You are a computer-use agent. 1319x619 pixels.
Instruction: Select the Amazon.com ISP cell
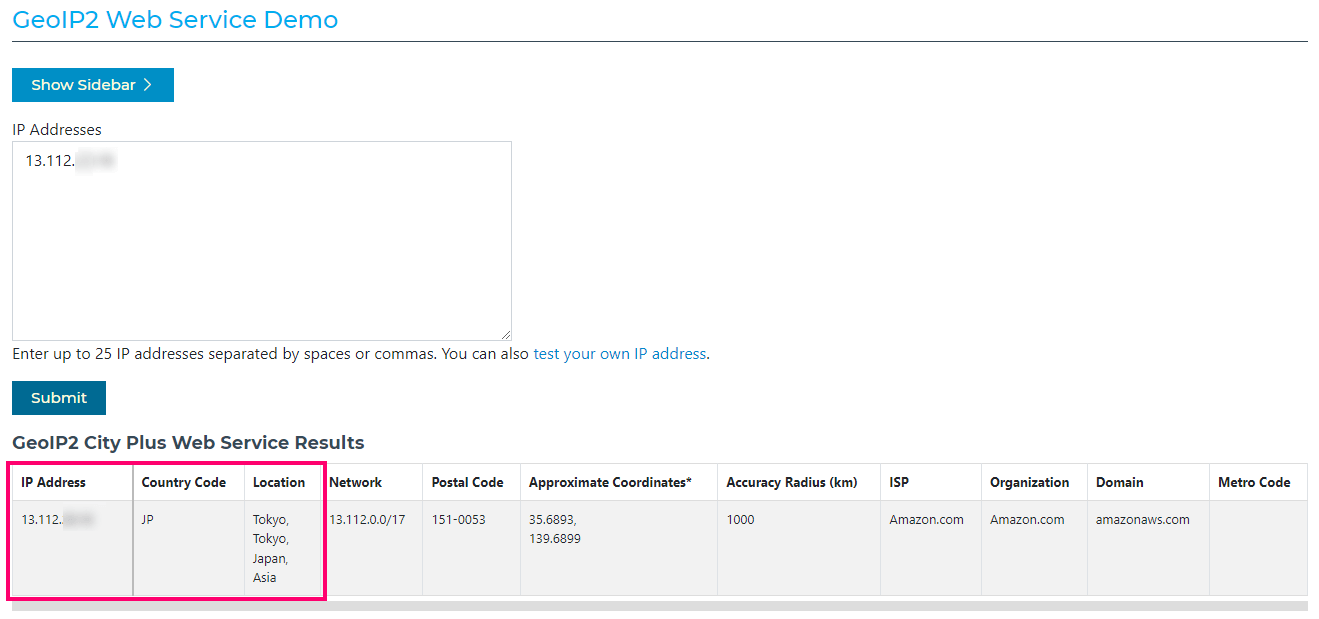(931, 548)
